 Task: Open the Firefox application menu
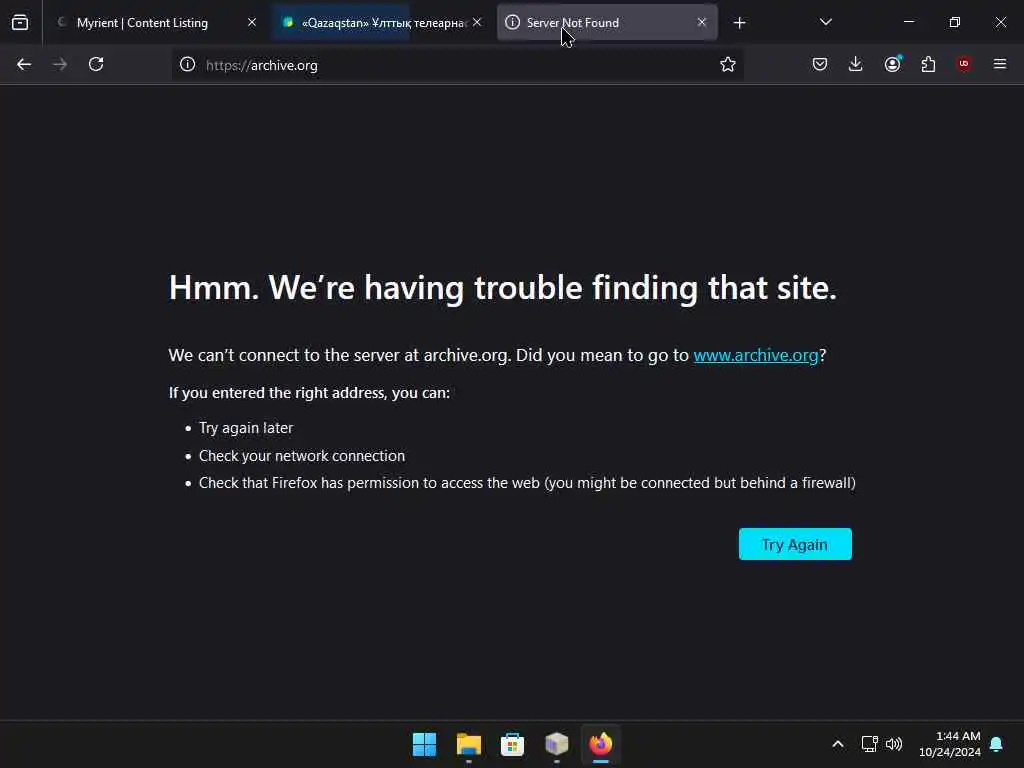[1000, 64]
